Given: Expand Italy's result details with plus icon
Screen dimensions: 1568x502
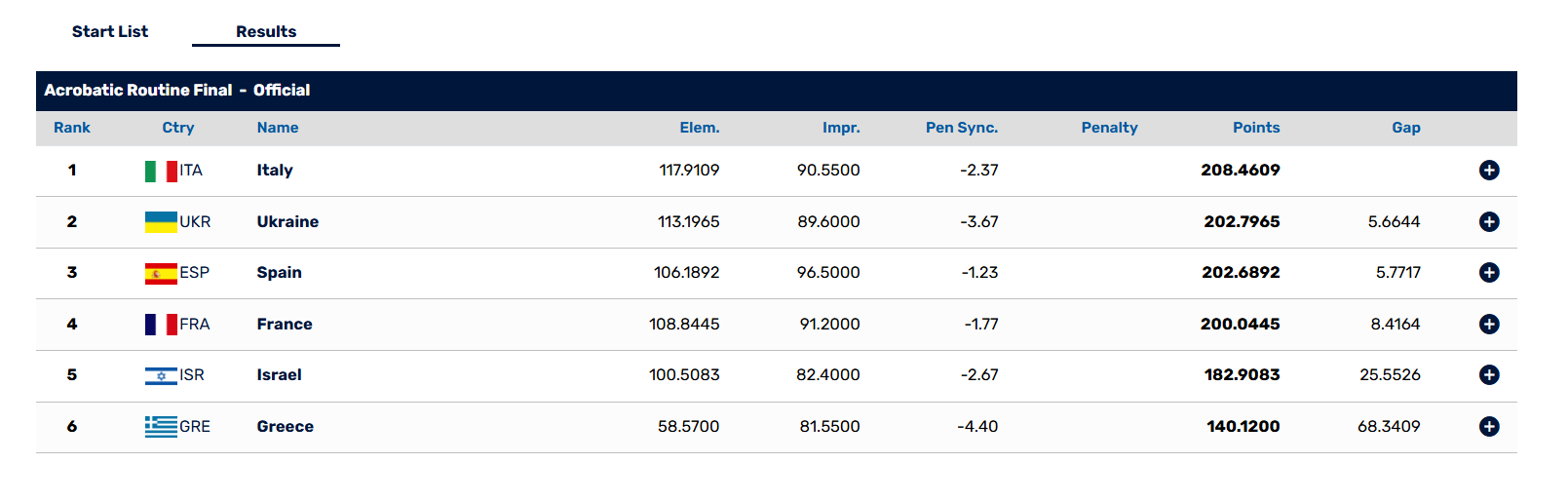Looking at the screenshot, I should pos(1489,171).
